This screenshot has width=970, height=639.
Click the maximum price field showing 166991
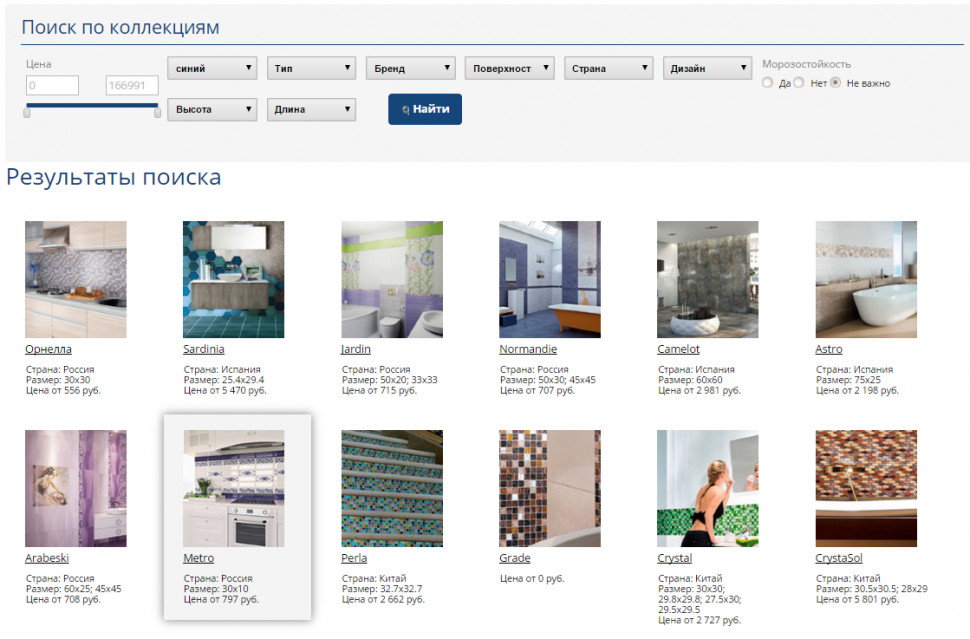[132, 85]
